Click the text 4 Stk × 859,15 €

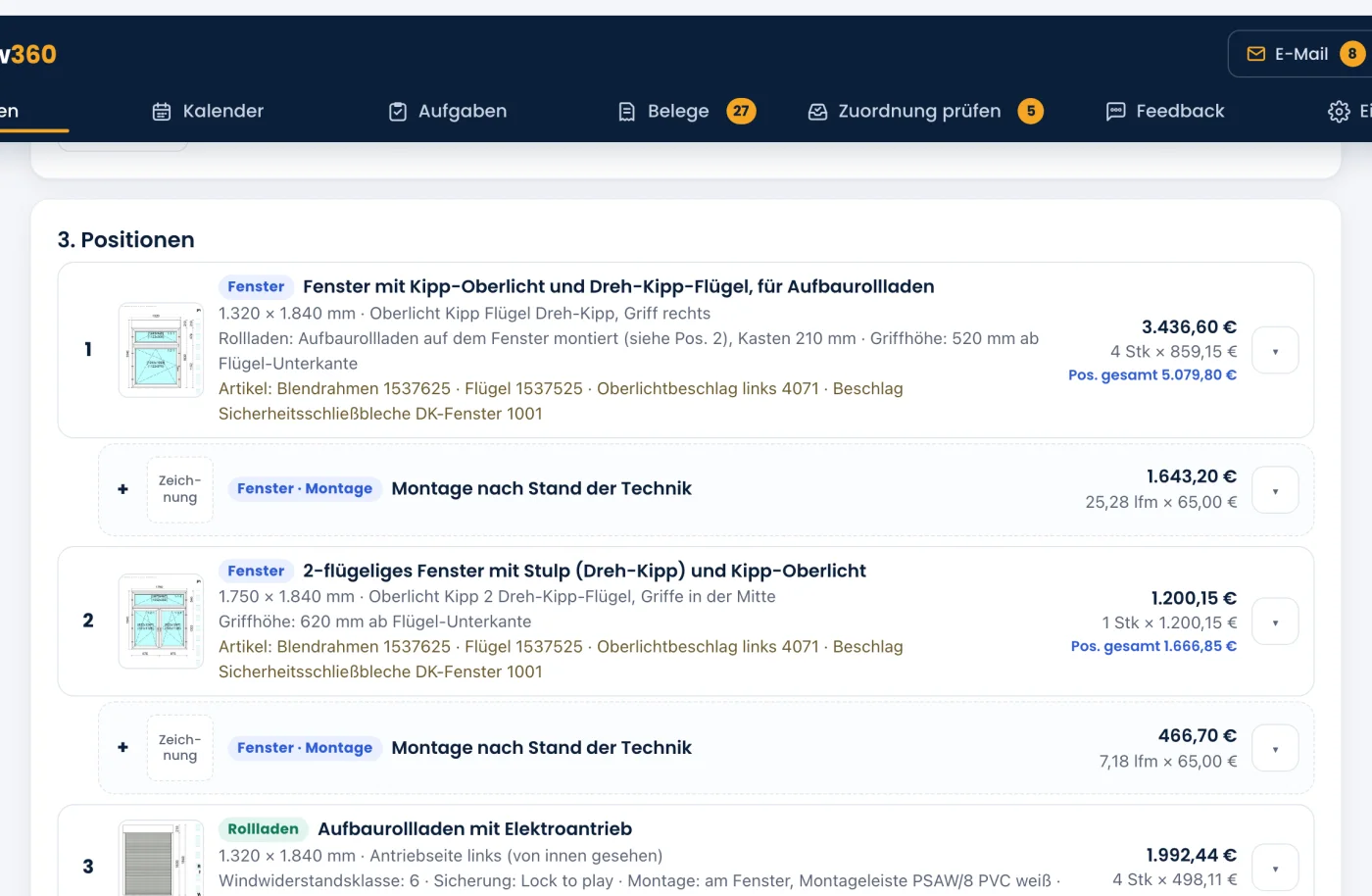coord(1173,352)
